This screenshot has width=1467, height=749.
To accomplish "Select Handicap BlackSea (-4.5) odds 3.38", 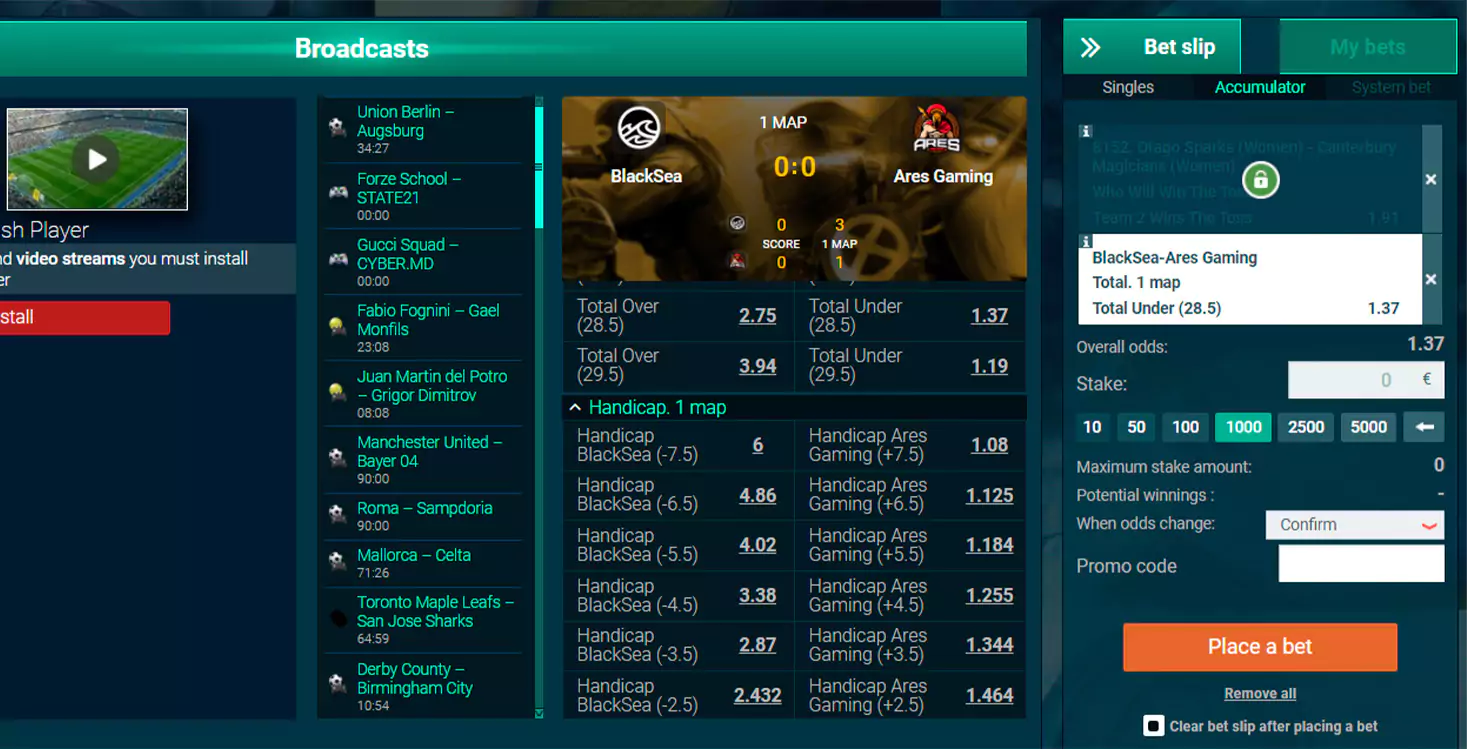I will click(757, 595).
